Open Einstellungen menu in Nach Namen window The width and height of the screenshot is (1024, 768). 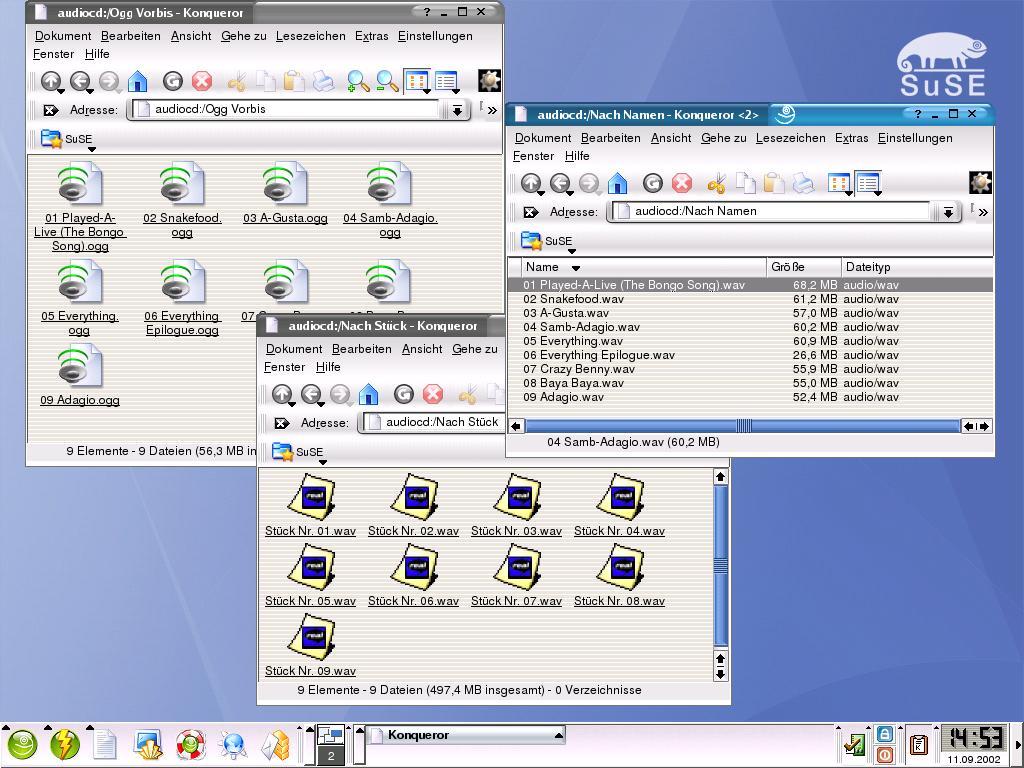(915, 138)
